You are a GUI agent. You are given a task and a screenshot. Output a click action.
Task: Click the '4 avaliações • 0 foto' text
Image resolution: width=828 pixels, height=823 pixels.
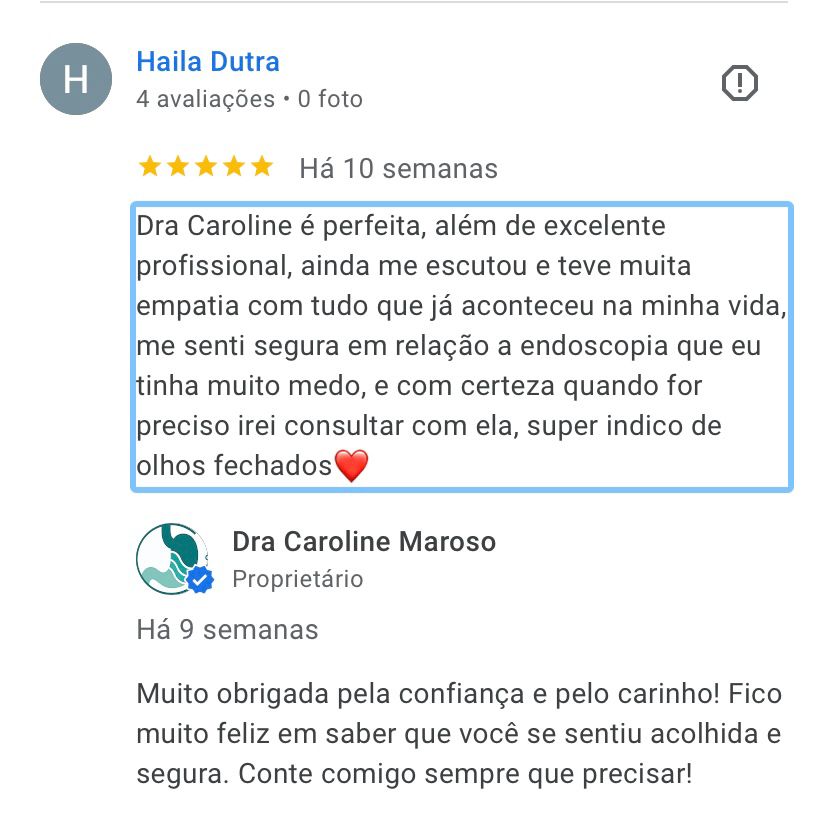point(249,99)
